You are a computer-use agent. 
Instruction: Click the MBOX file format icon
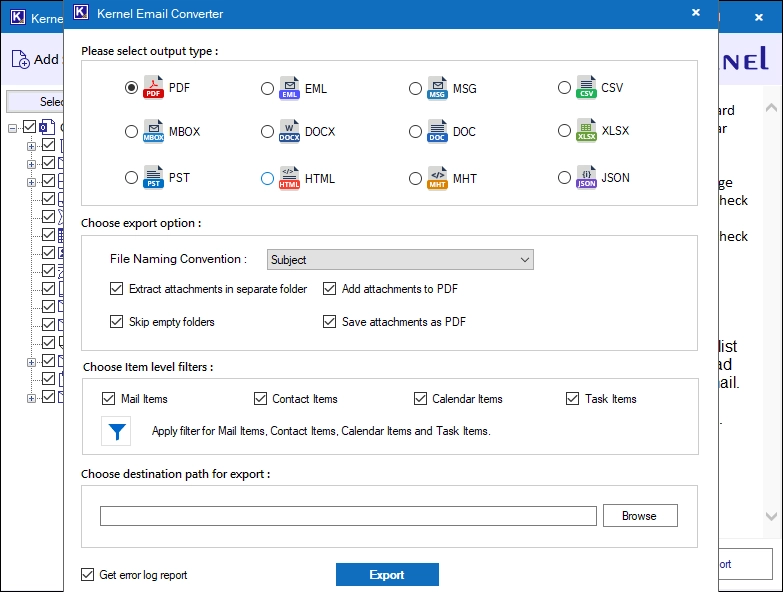(x=153, y=131)
